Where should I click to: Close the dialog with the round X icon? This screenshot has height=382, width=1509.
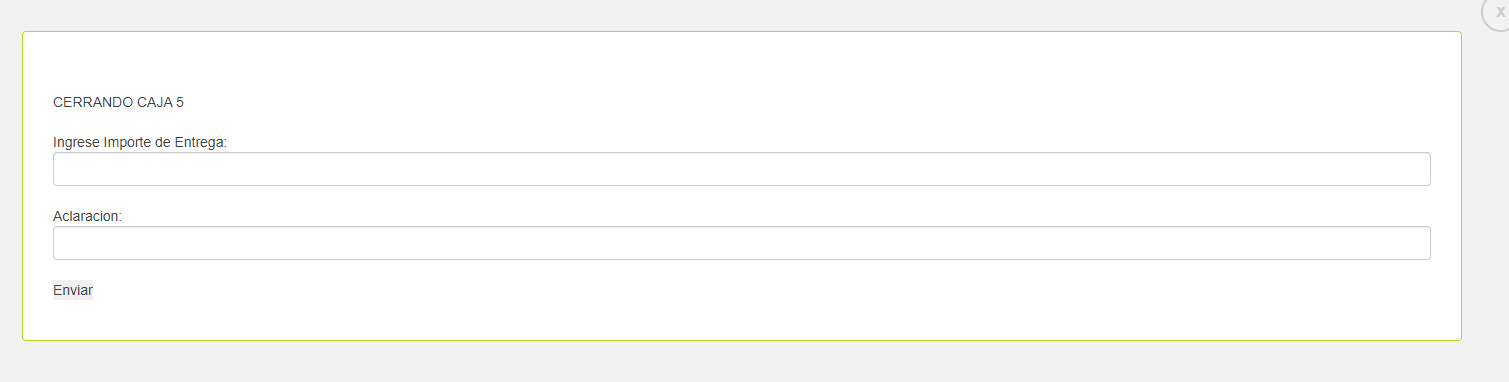tap(1499, 11)
